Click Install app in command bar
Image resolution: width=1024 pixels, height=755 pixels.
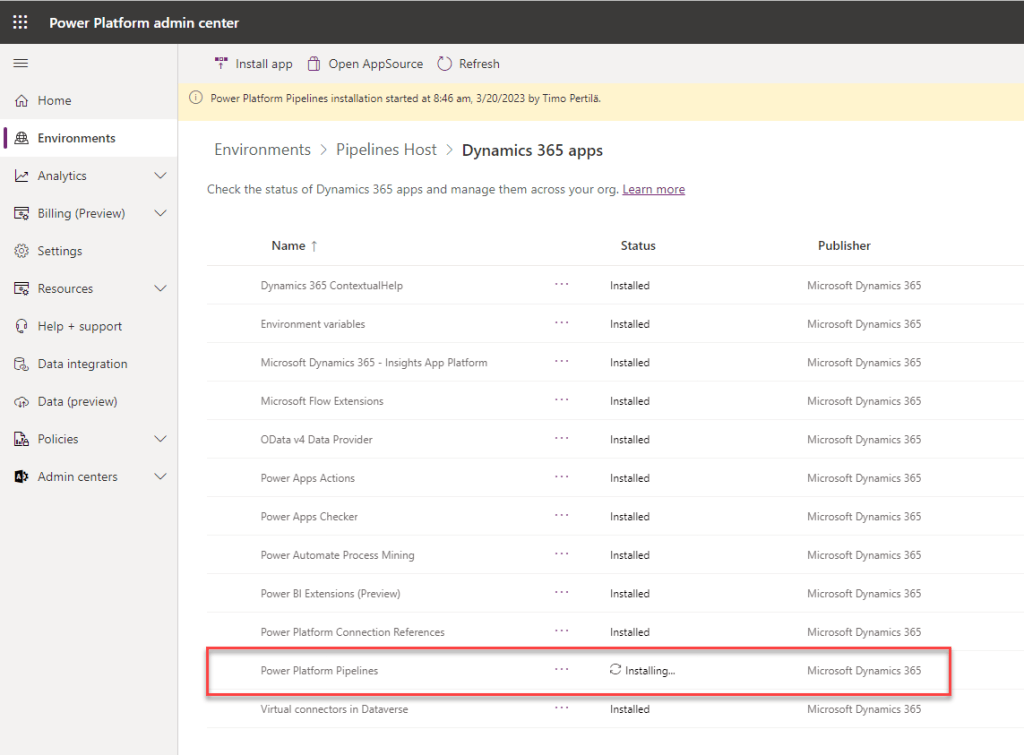point(254,64)
